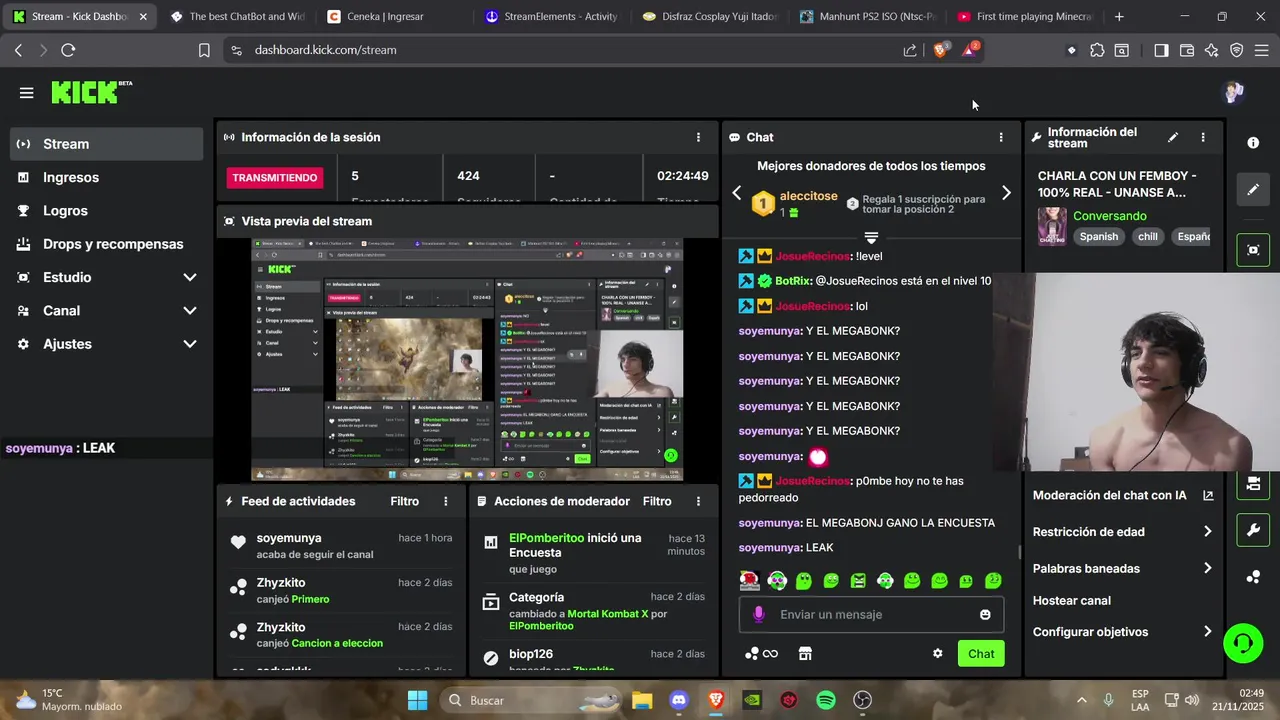Toggle the Brave sidebar panel icon
The height and width of the screenshot is (720, 1280).
pyautogui.click(x=1161, y=50)
